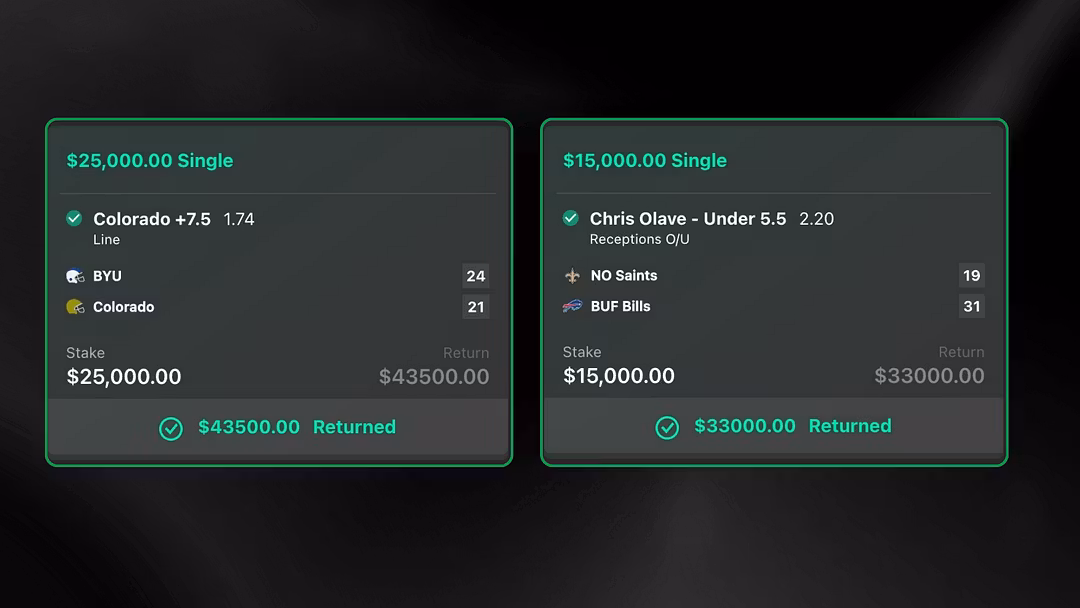Toggle the Chris Olave Under 5.5 checkmark

[x=570, y=218]
